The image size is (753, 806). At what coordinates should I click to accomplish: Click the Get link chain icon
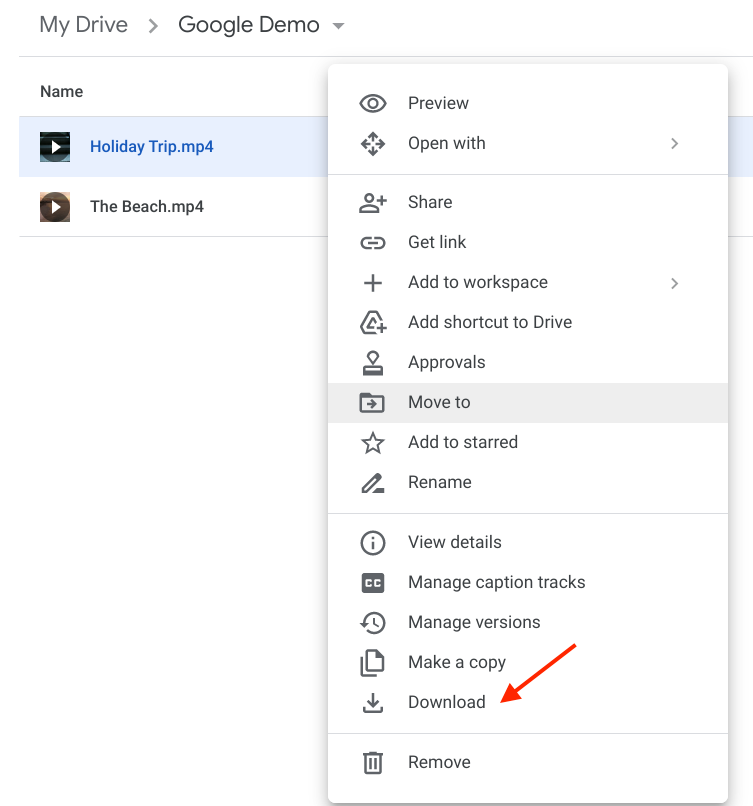[373, 243]
